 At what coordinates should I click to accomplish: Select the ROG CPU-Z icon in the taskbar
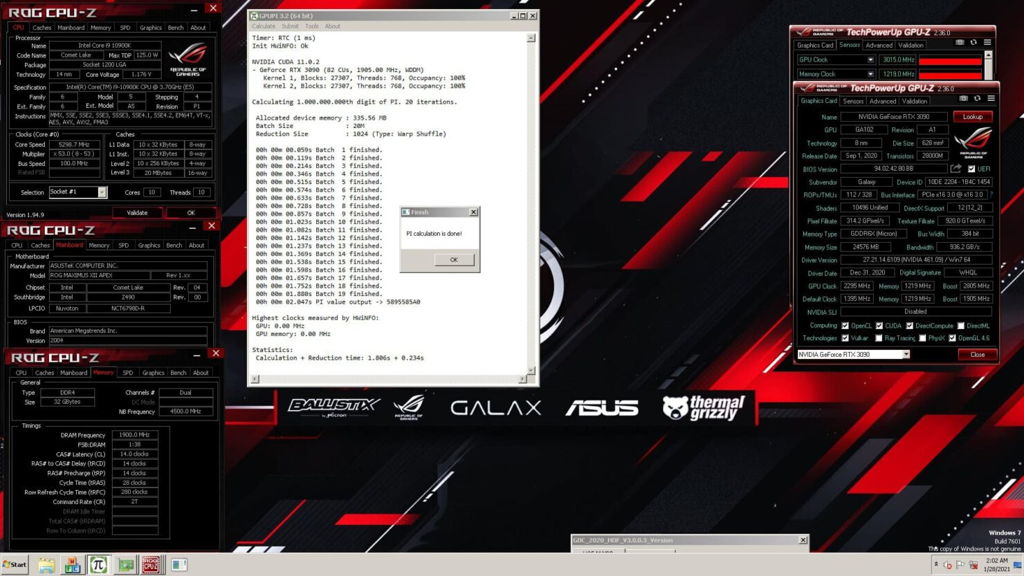[151, 565]
